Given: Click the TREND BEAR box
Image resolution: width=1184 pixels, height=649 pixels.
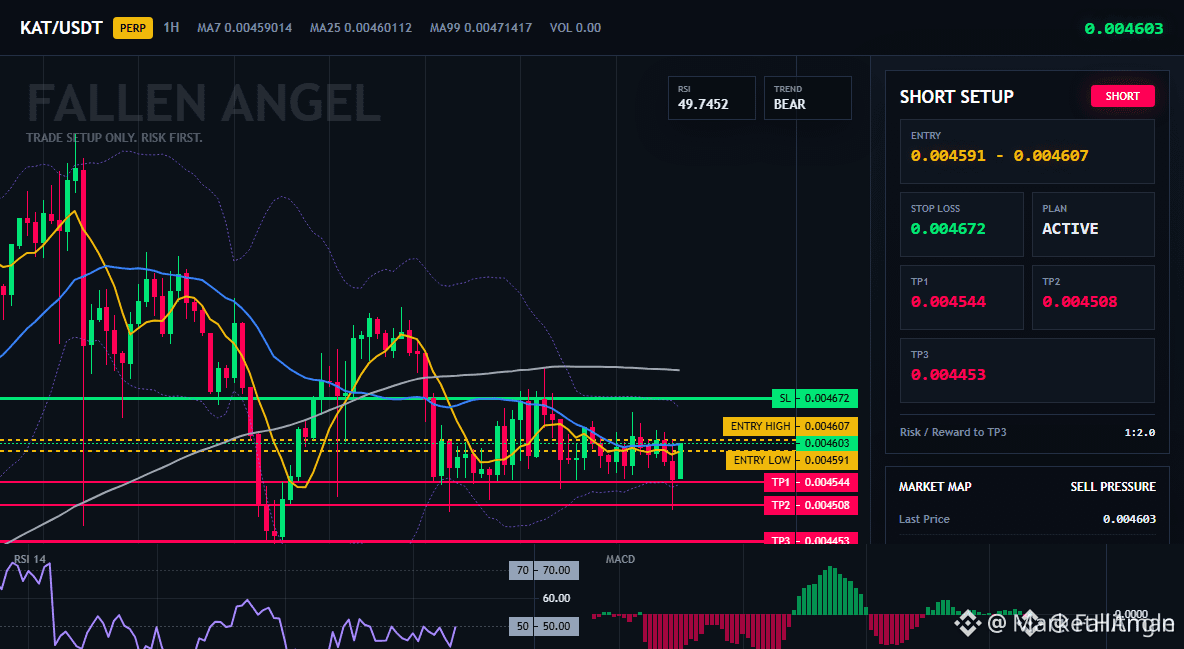Looking at the screenshot, I should [807, 97].
